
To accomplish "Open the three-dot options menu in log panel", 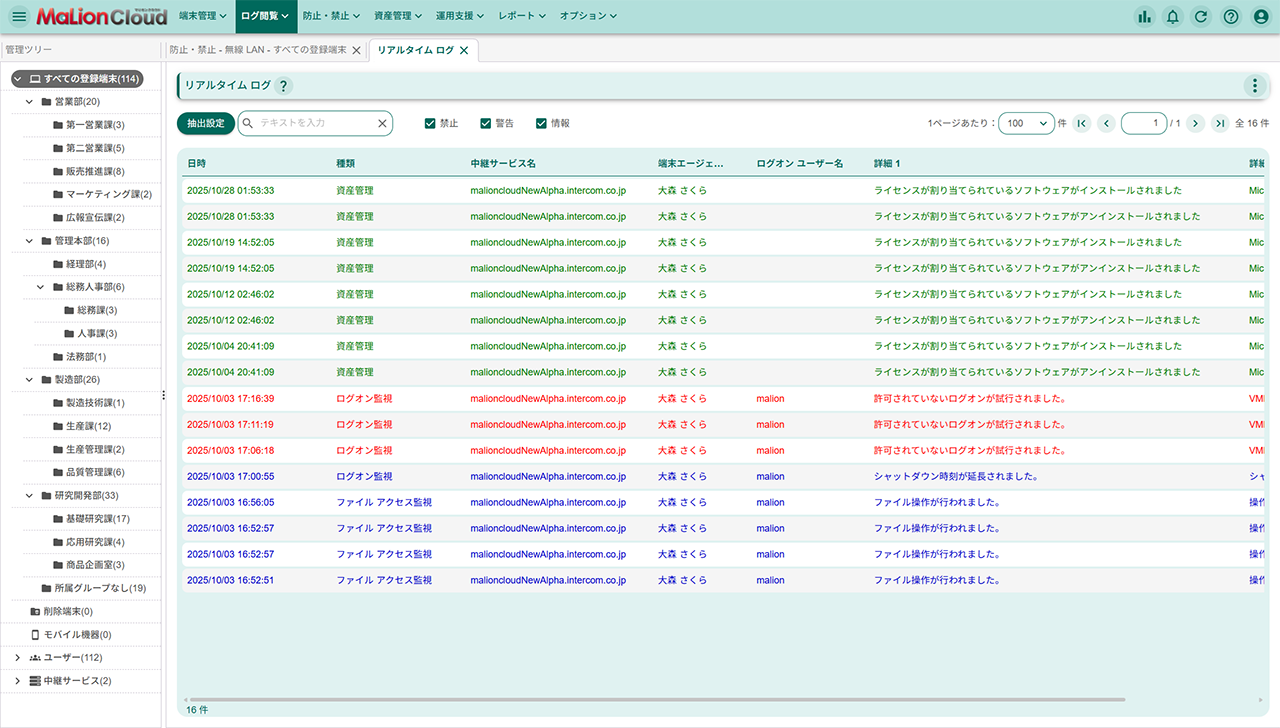I will pyautogui.click(x=1253, y=86).
